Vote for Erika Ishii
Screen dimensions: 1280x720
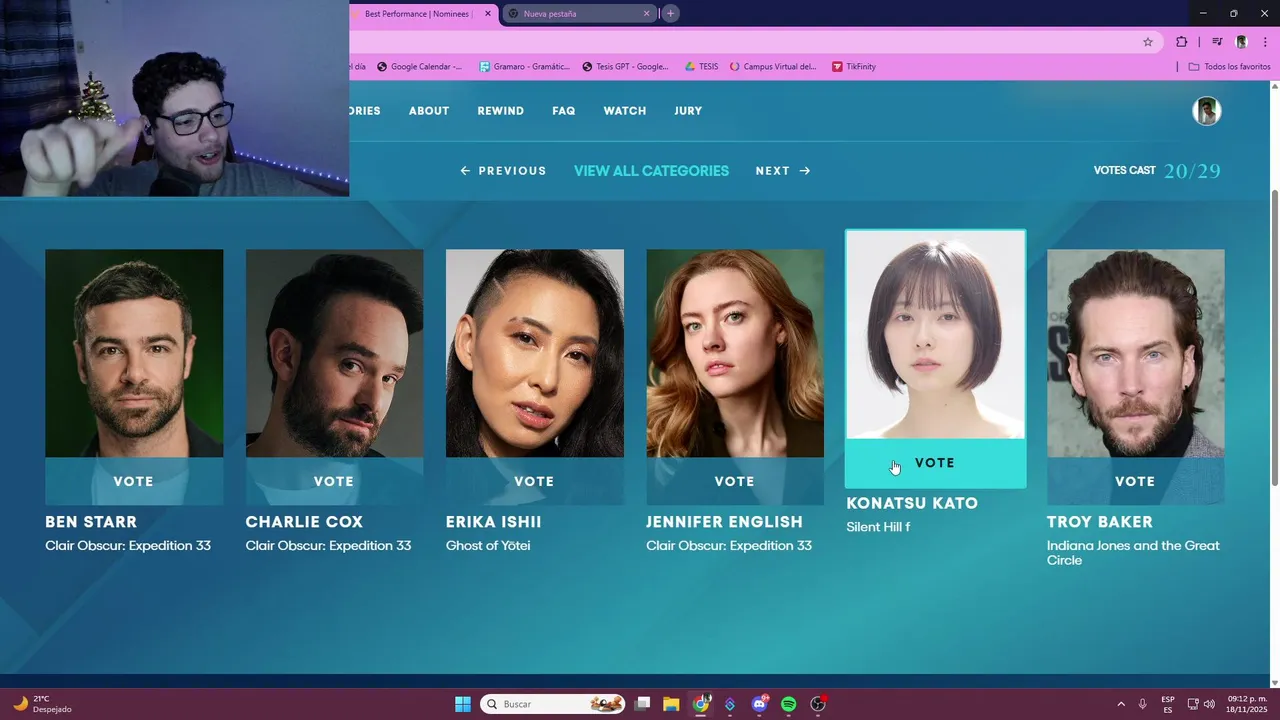tap(534, 481)
